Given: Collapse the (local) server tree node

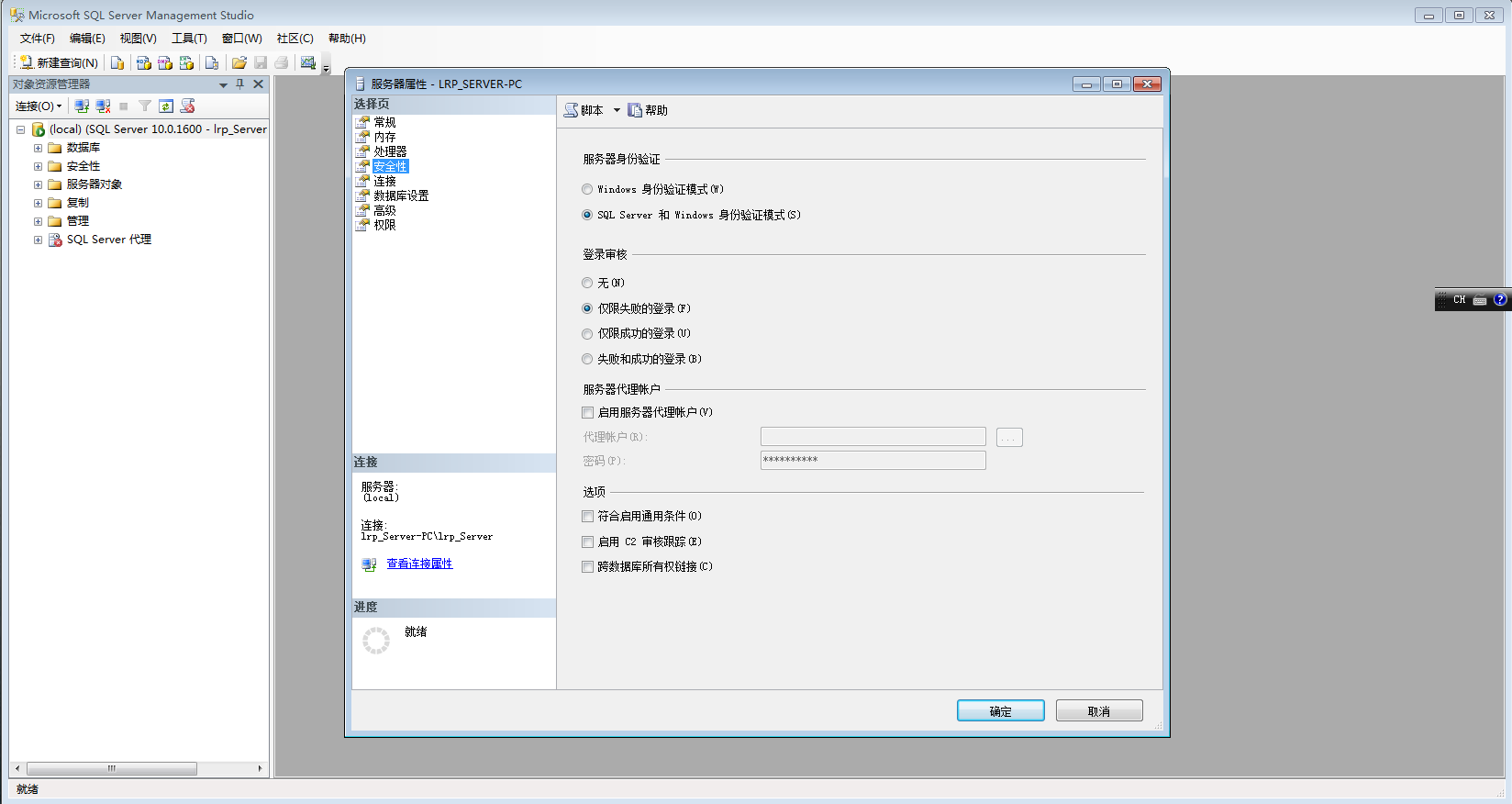Looking at the screenshot, I should pyautogui.click(x=20, y=130).
